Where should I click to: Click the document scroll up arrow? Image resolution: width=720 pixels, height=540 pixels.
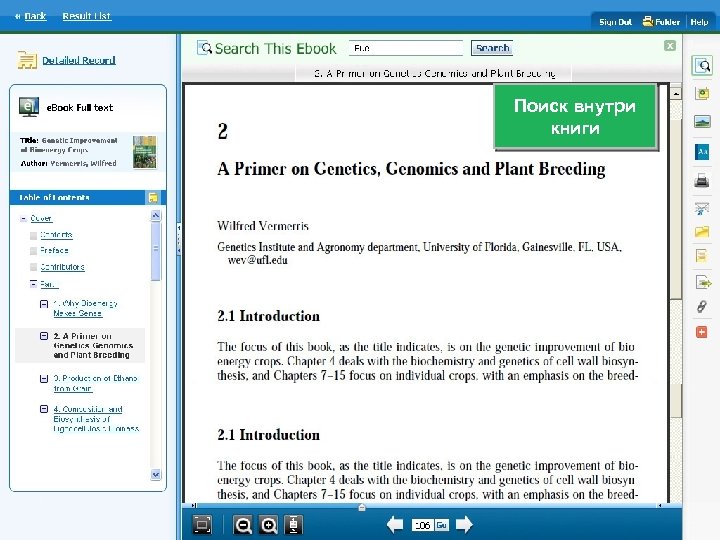coord(676,94)
